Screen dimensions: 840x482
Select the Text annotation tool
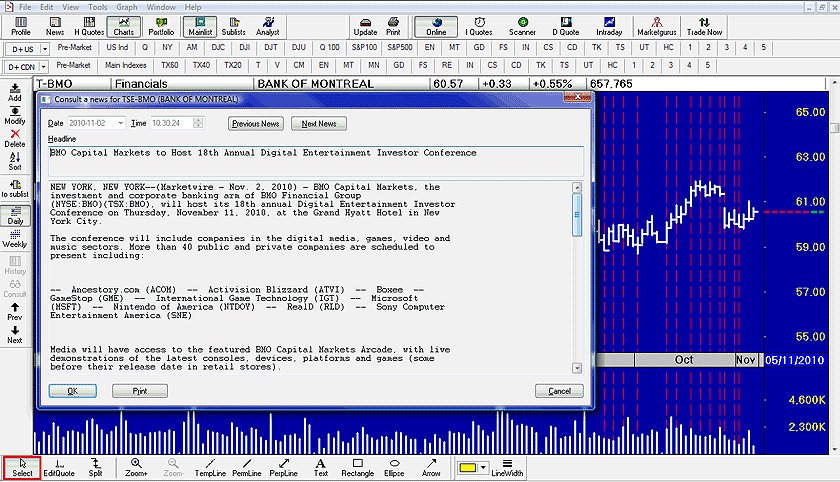click(320, 468)
